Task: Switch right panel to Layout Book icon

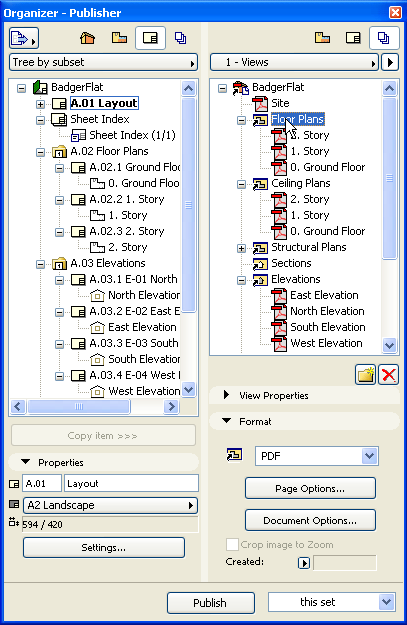Action: pyautogui.click(x=353, y=38)
